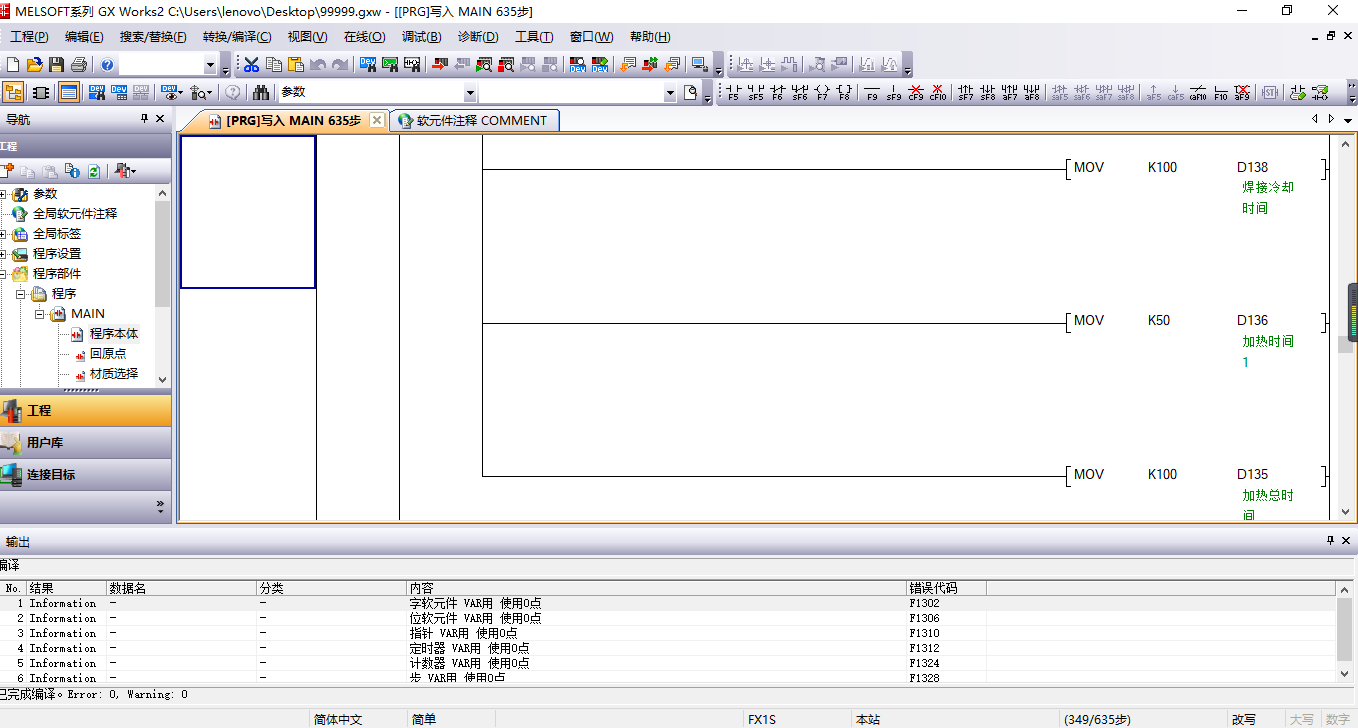This screenshot has height=728, width=1358.
Task: Expand the 参数 tree node
Action: tap(4, 194)
